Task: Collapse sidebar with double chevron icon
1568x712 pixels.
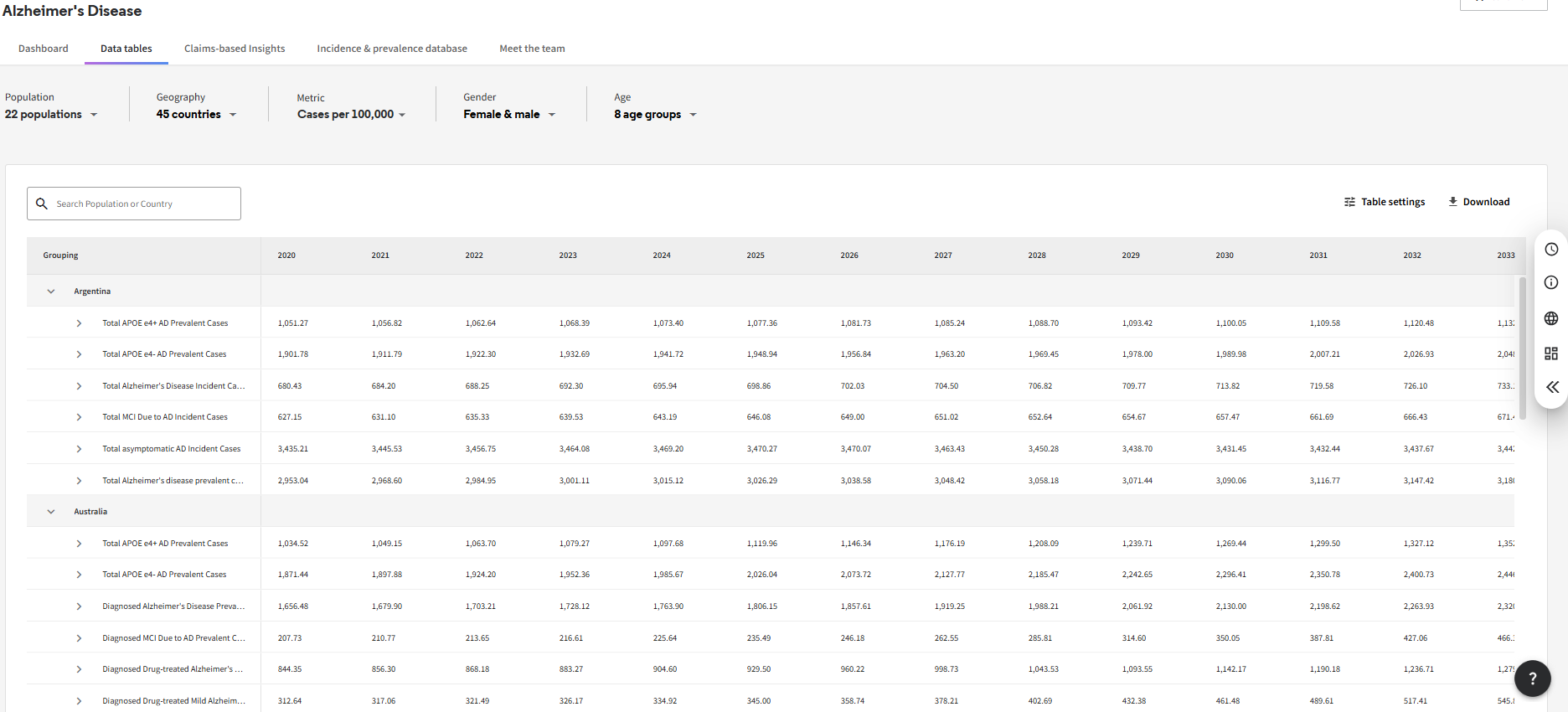Action: pos(1552,387)
